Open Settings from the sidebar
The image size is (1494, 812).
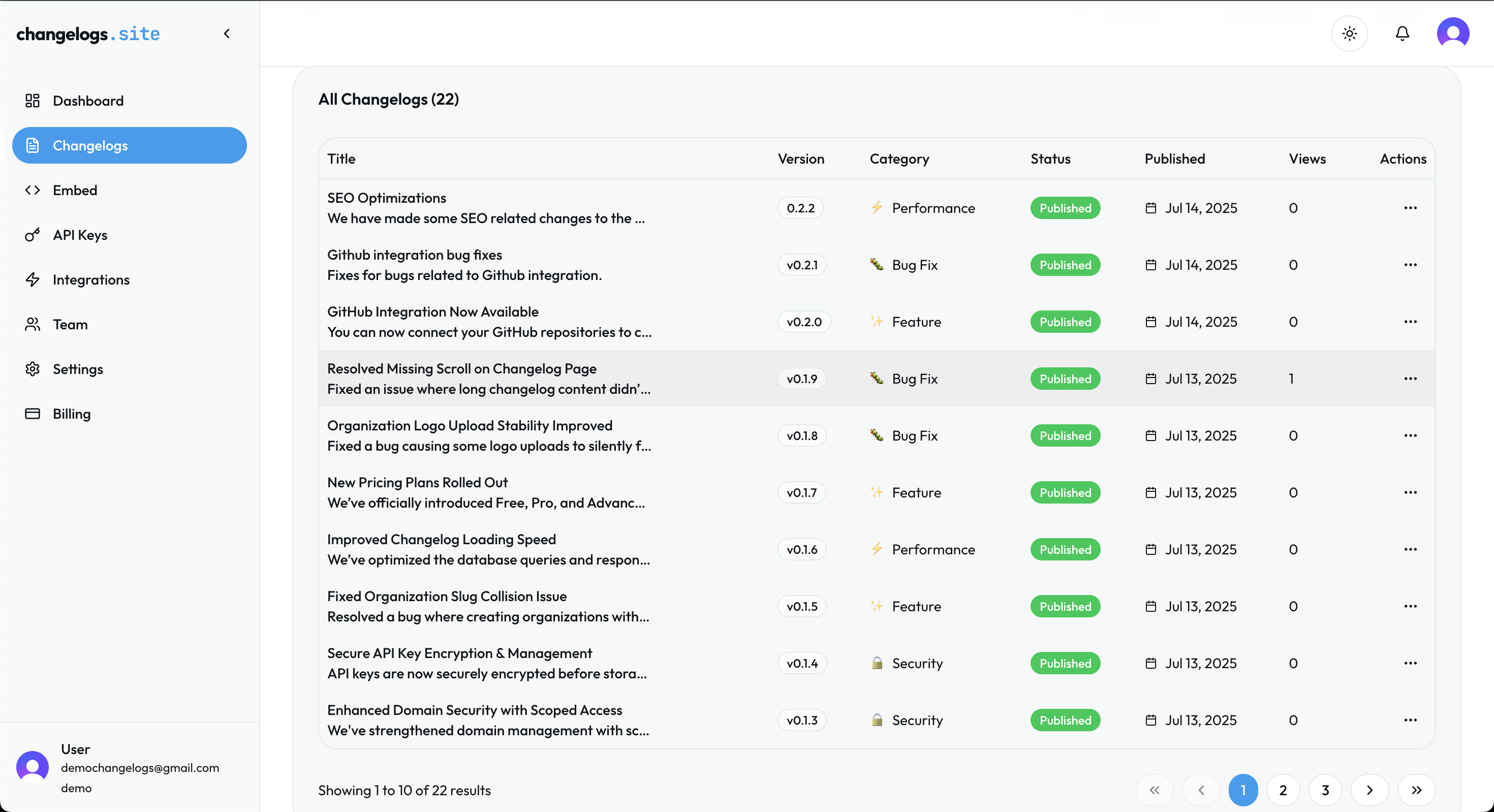130,369
